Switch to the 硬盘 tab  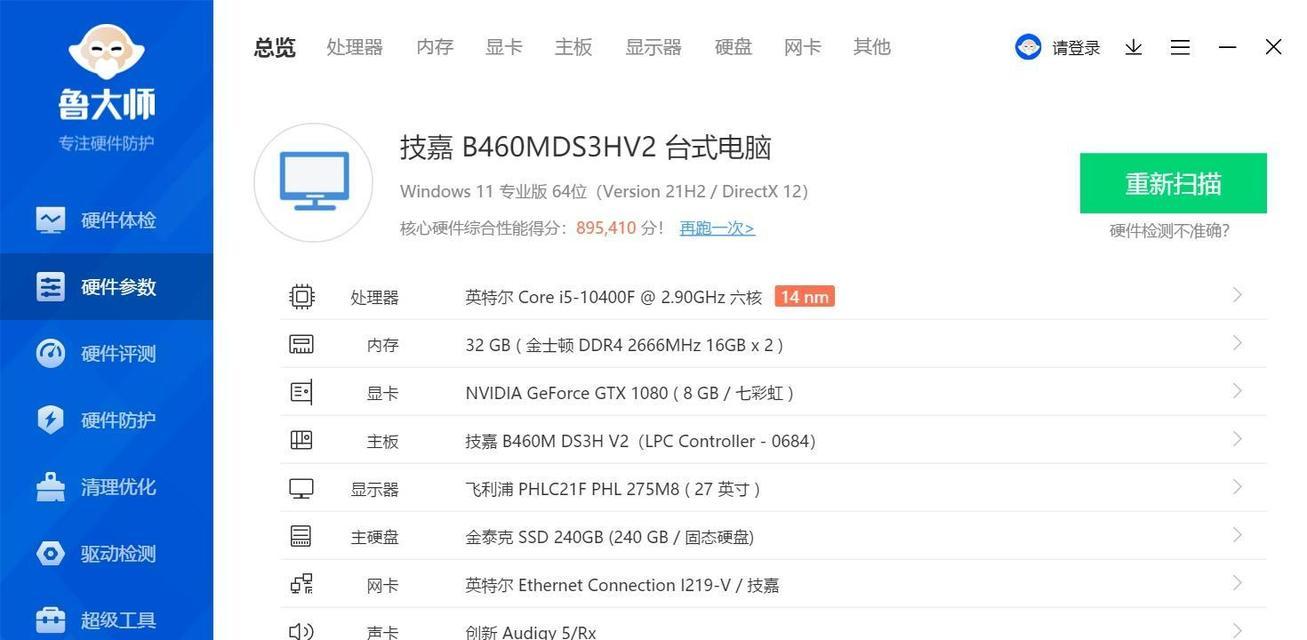pyautogui.click(x=733, y=47)
